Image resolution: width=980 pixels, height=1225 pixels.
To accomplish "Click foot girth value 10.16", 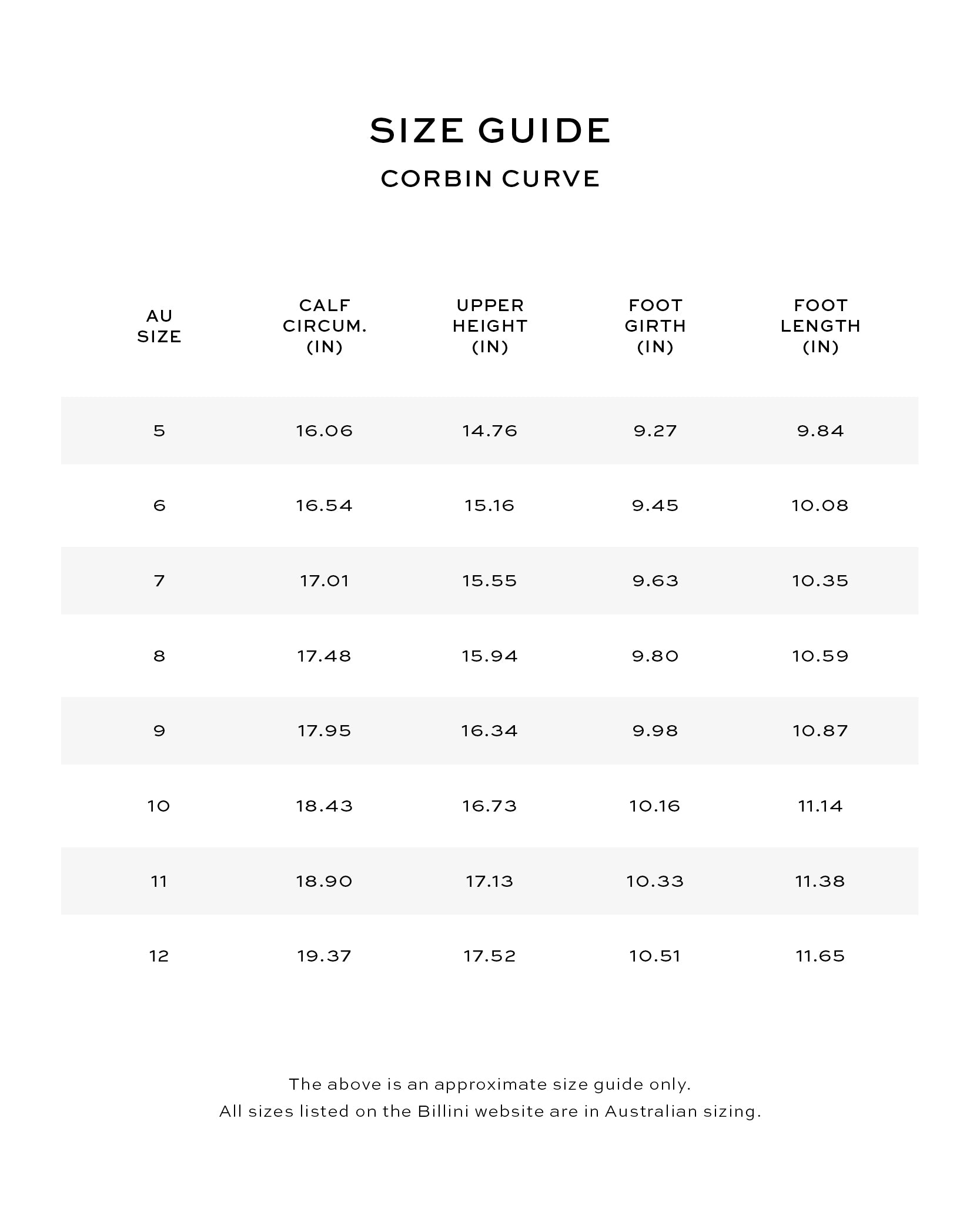I will tap(655, 806).
